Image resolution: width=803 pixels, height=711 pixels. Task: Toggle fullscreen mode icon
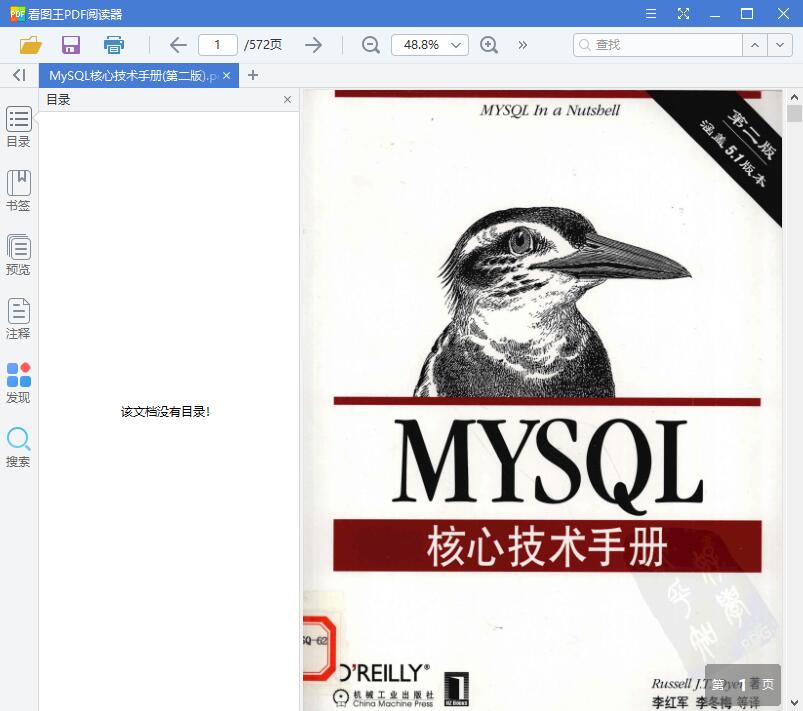[x=683, y=14]
